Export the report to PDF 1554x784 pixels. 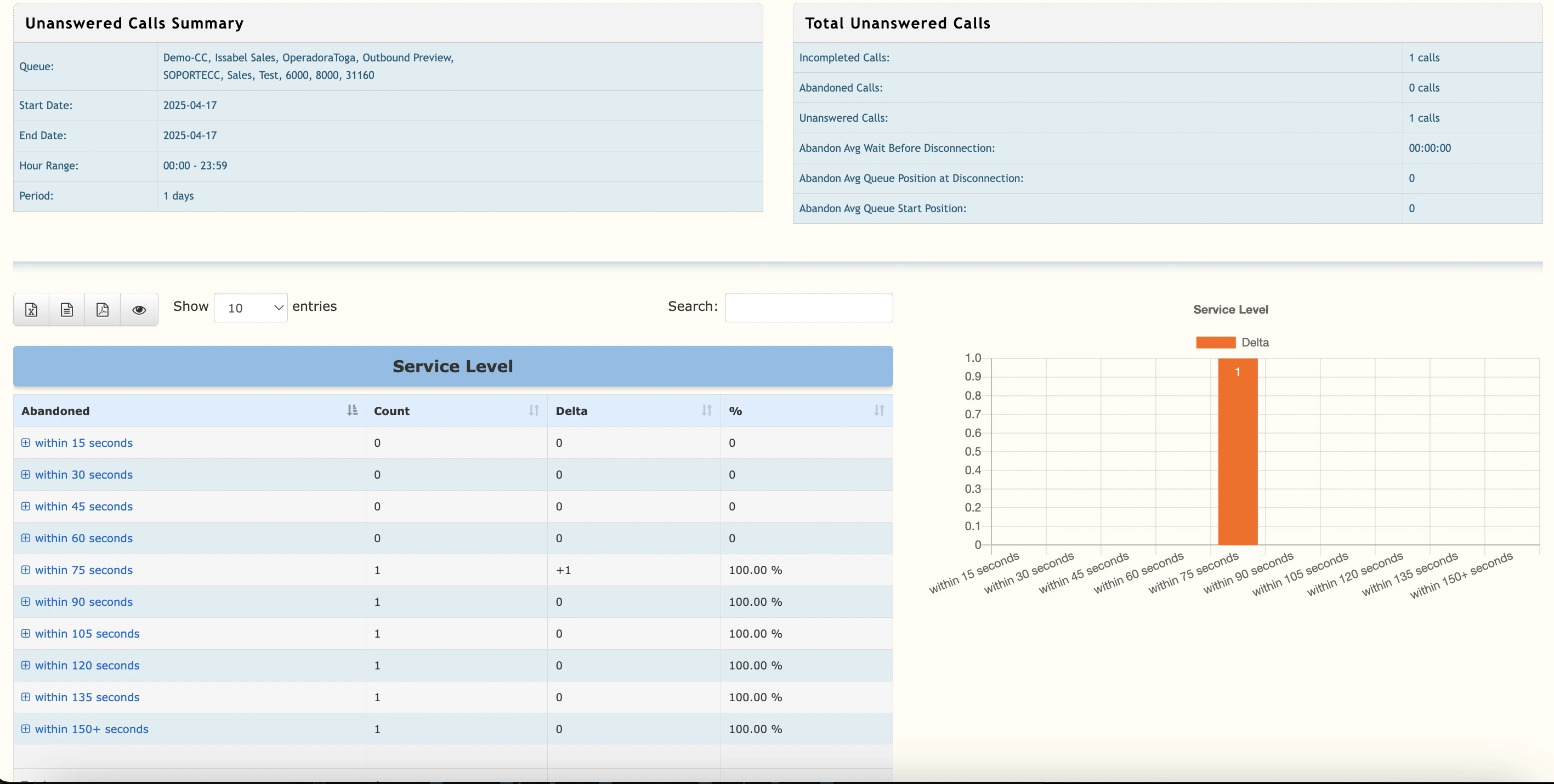(103, 309)
